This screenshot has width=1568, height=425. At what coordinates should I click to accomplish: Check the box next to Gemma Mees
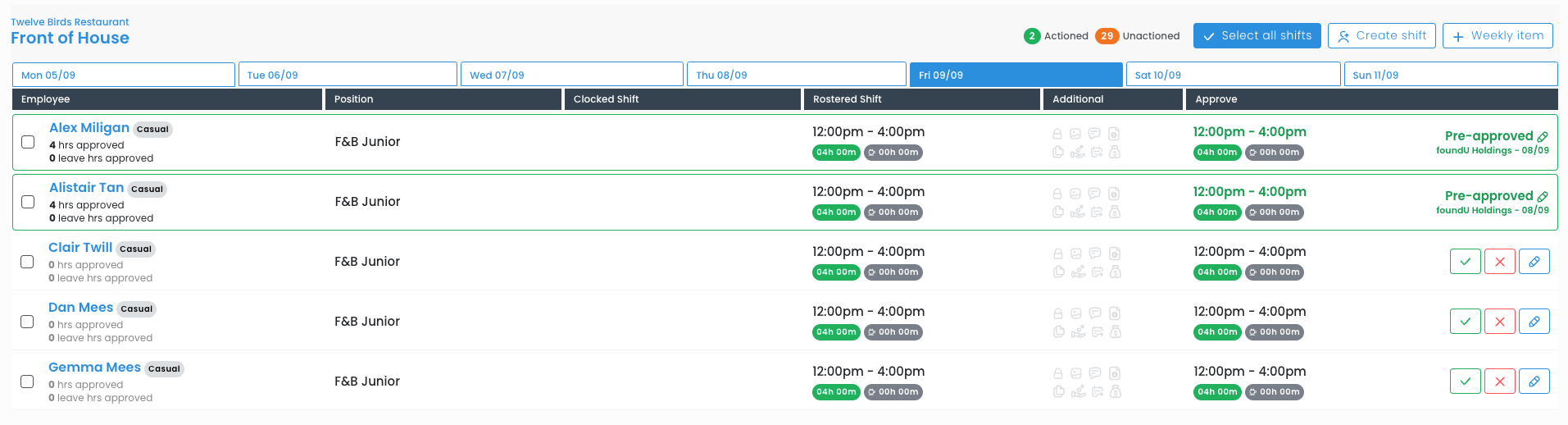point(27,382)
